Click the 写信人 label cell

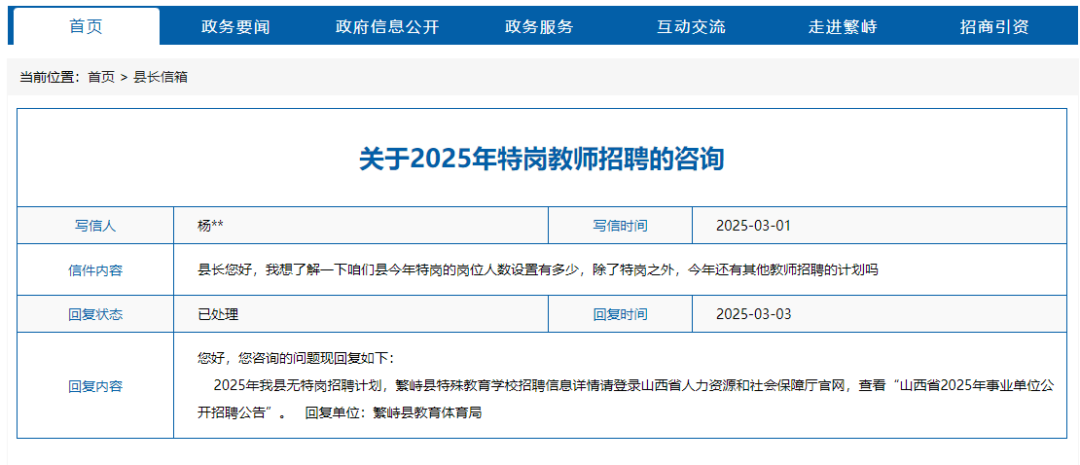point(95,225)
